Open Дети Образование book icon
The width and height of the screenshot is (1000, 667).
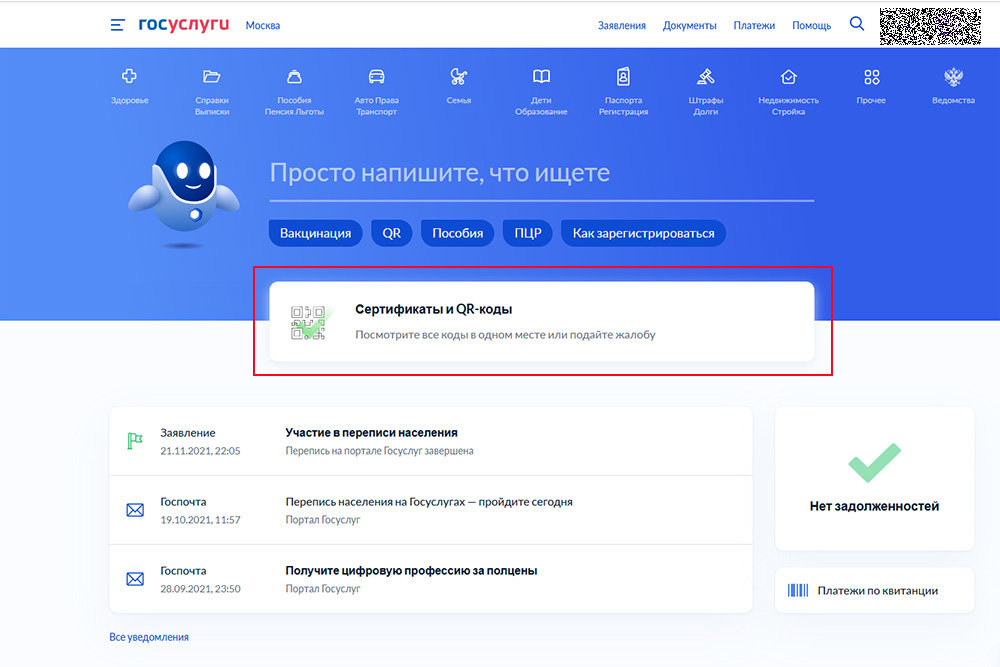pos(541,77)
